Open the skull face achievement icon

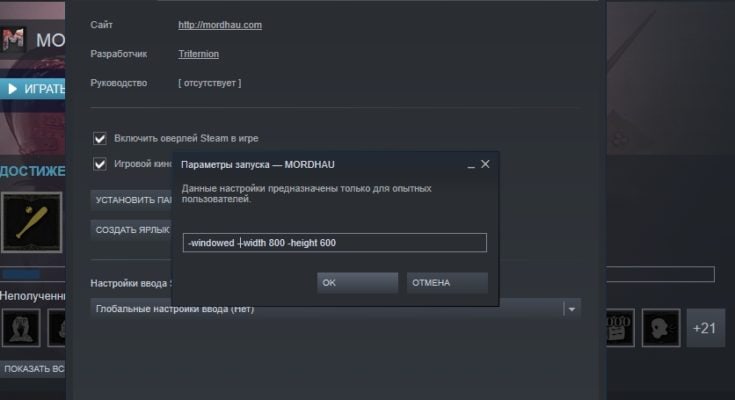pos(660,328)
